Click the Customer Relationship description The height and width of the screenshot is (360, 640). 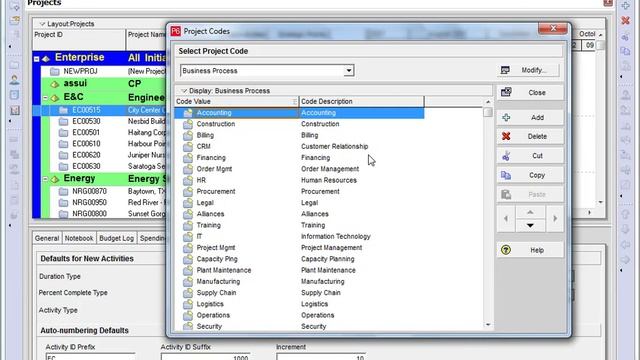point(334,147)
